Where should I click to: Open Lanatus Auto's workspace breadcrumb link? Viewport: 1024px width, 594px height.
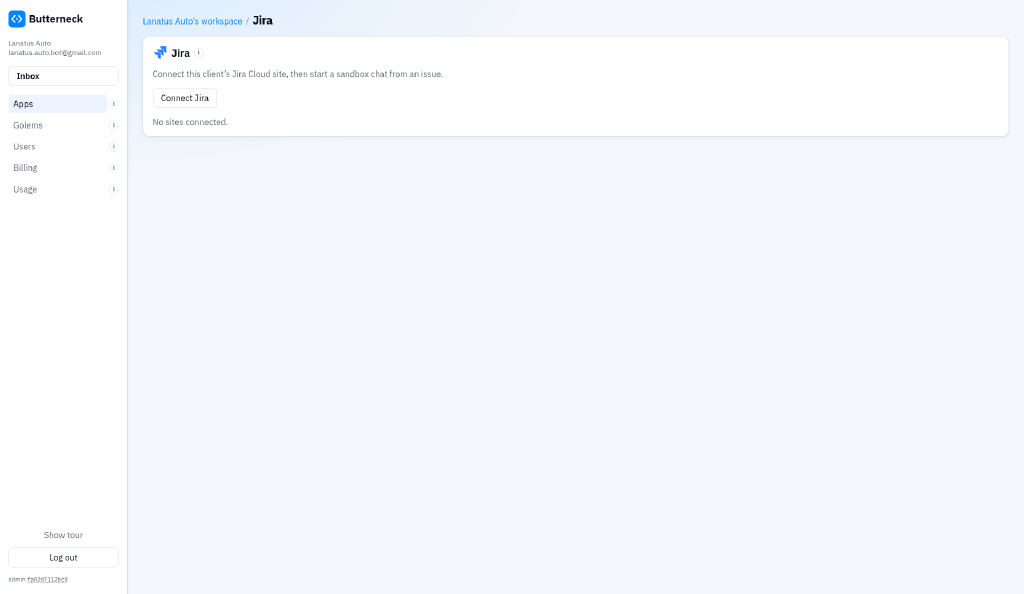pyautogui.click(x=193, y=22)
